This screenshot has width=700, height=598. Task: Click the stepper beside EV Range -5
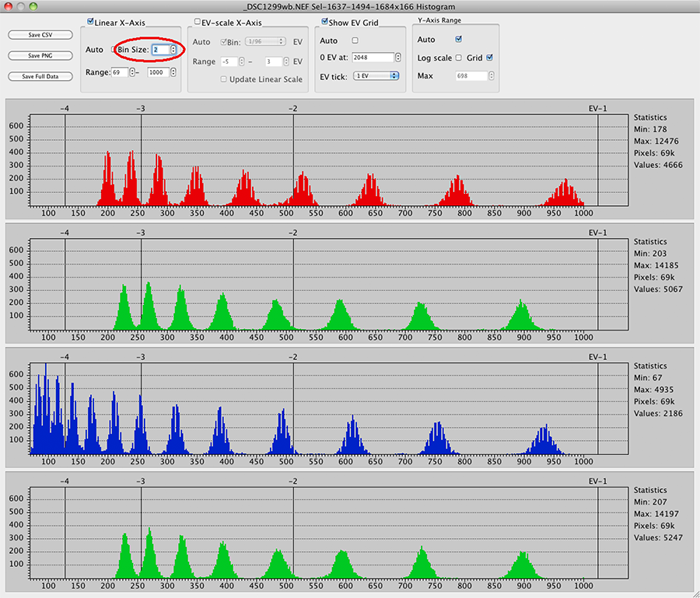point(242,62)
